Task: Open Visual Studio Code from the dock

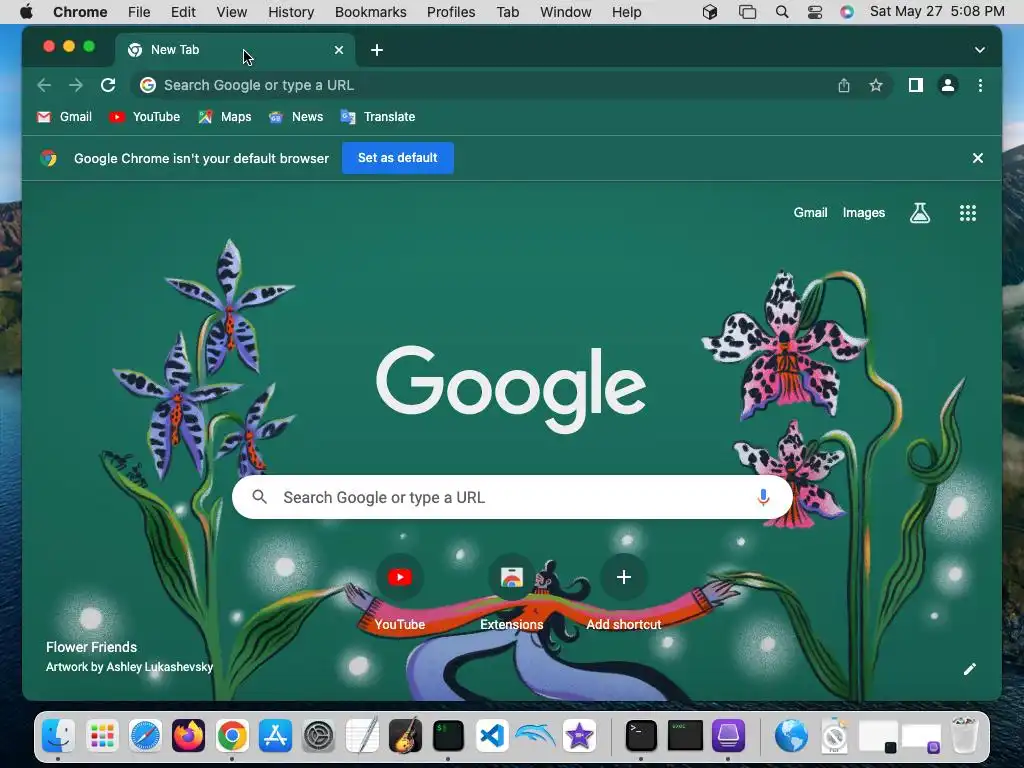Action: (492, 736)
